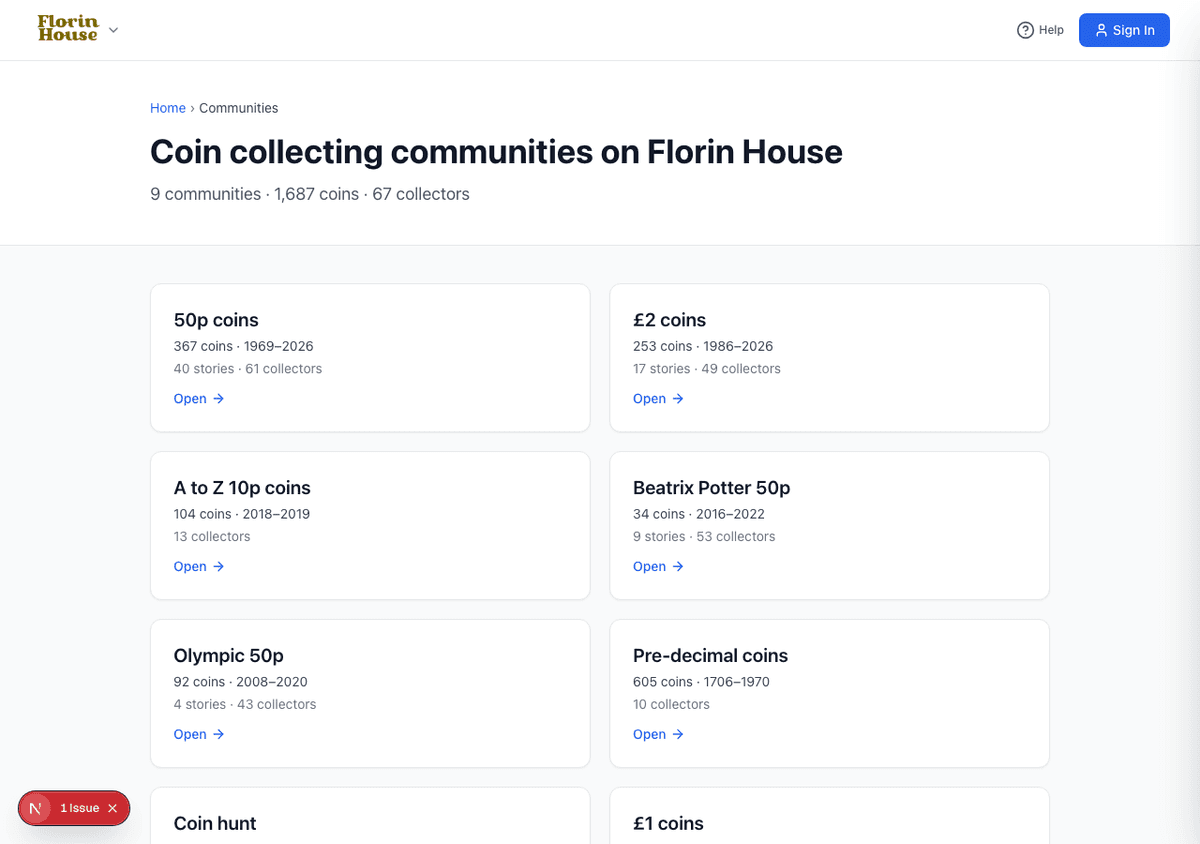Click '367 coins · 1969–2026' text

coord(244,346)
